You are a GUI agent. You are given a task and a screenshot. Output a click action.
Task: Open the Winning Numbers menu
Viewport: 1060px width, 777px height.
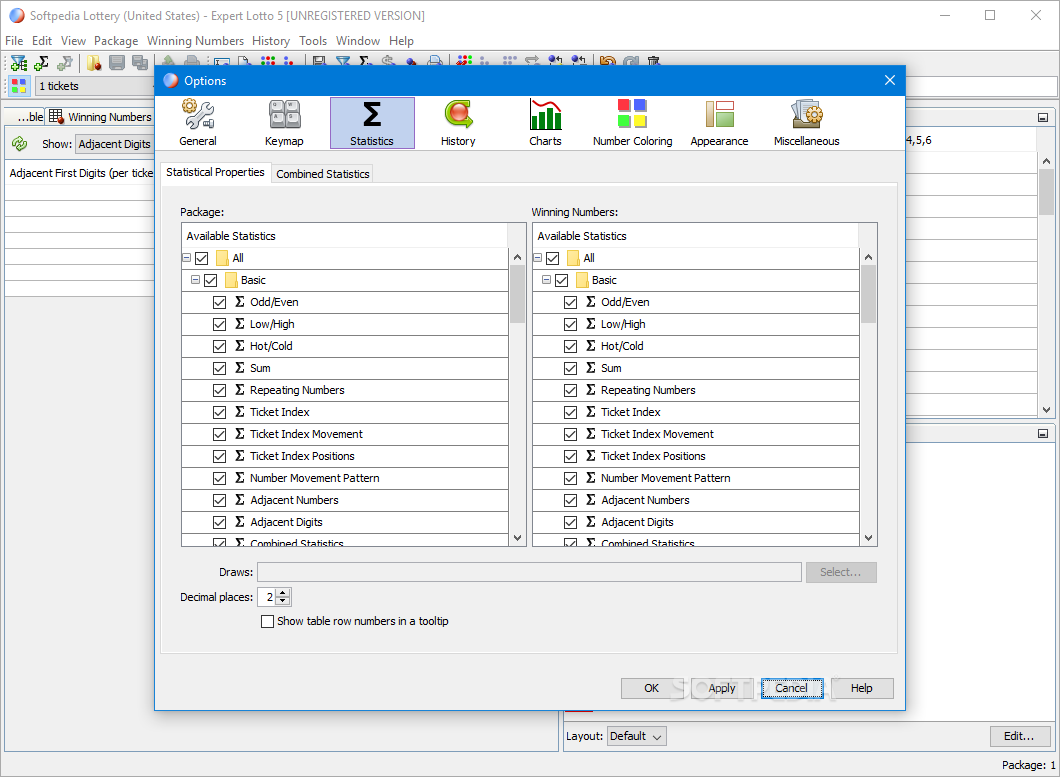(x=195, y=41)
